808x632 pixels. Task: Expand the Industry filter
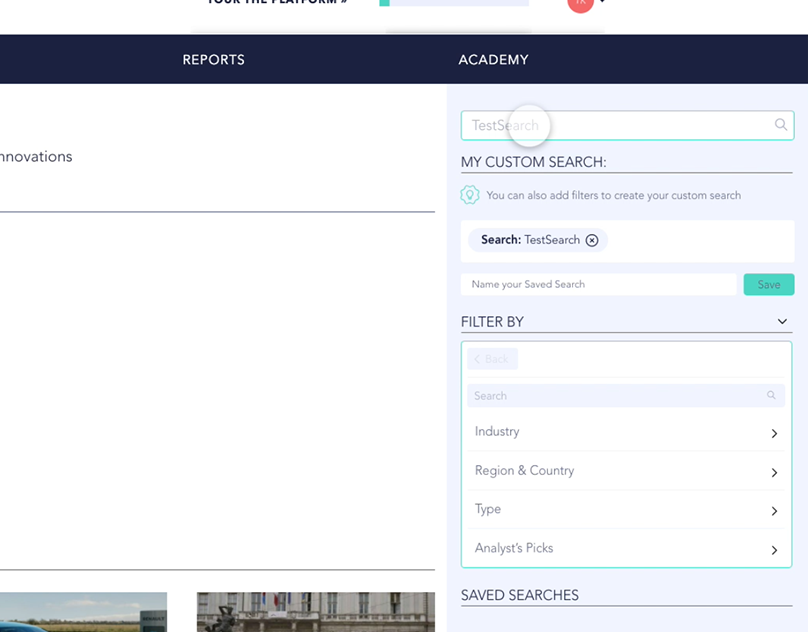point(626,432)
